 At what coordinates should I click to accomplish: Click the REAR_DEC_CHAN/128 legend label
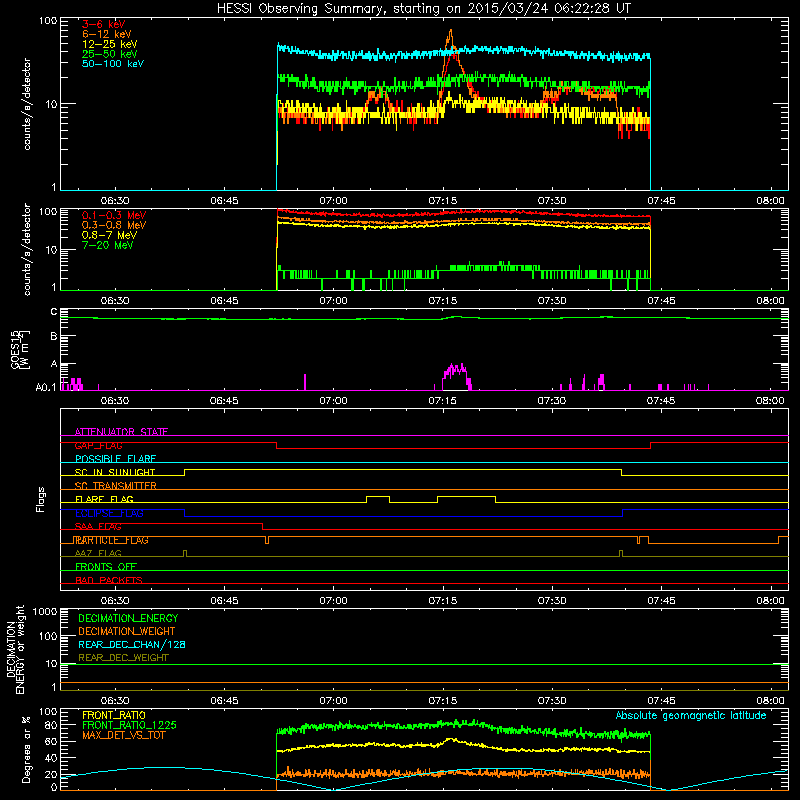[132, 645]
